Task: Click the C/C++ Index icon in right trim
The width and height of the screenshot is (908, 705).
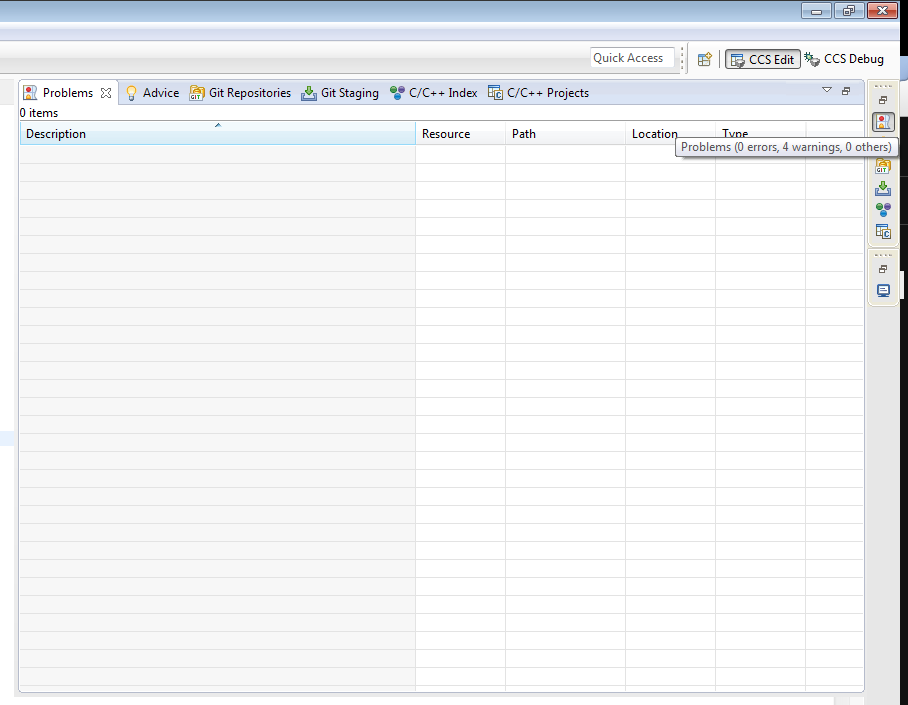Action: (883, 209)
